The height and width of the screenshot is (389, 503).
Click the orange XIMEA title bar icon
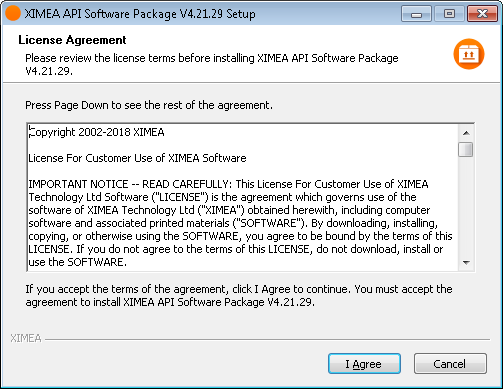click(13, 13)
